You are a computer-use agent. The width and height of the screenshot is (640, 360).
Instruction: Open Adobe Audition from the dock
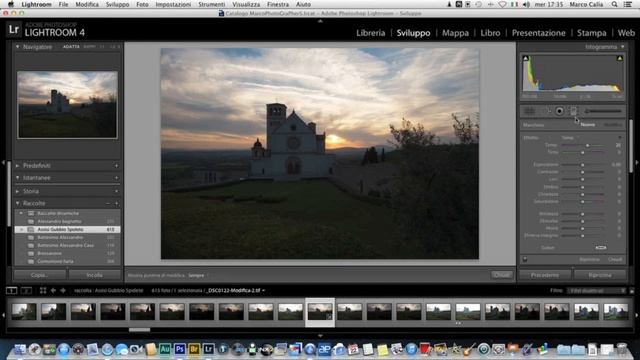pos(165,349)
